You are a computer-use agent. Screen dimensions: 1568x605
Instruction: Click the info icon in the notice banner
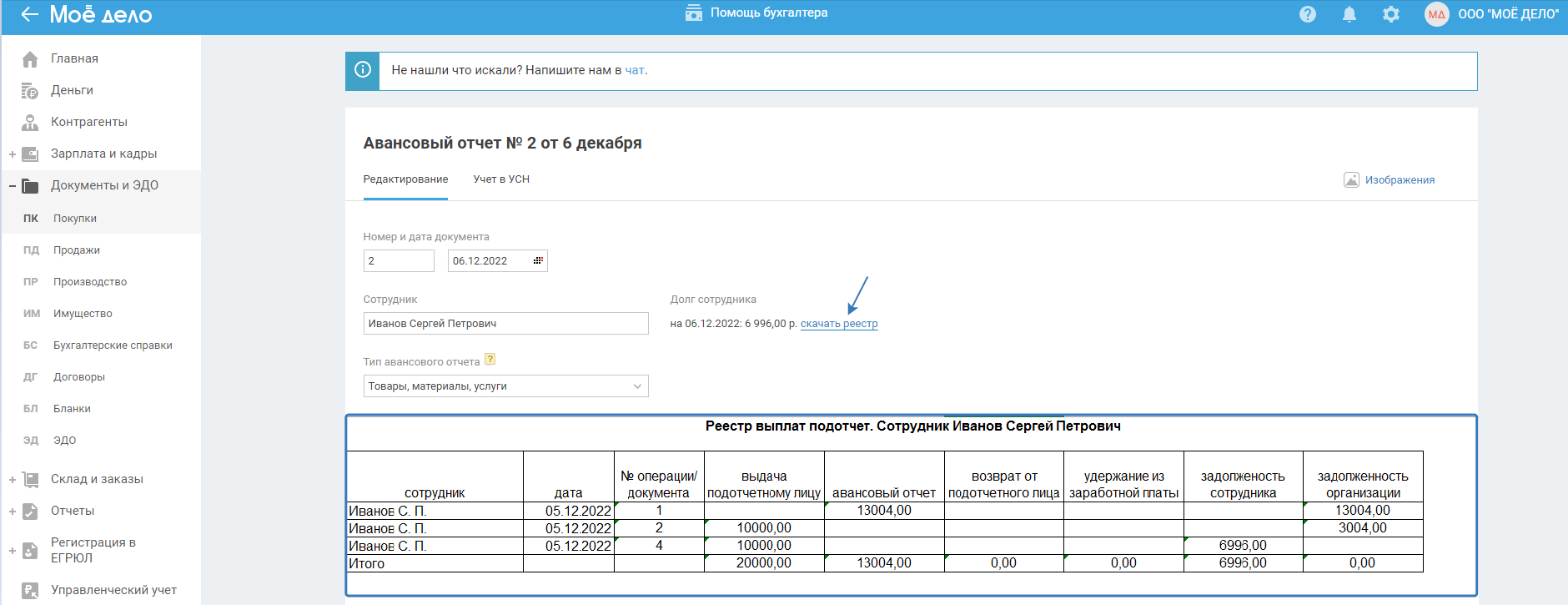[x=363, y=70]
